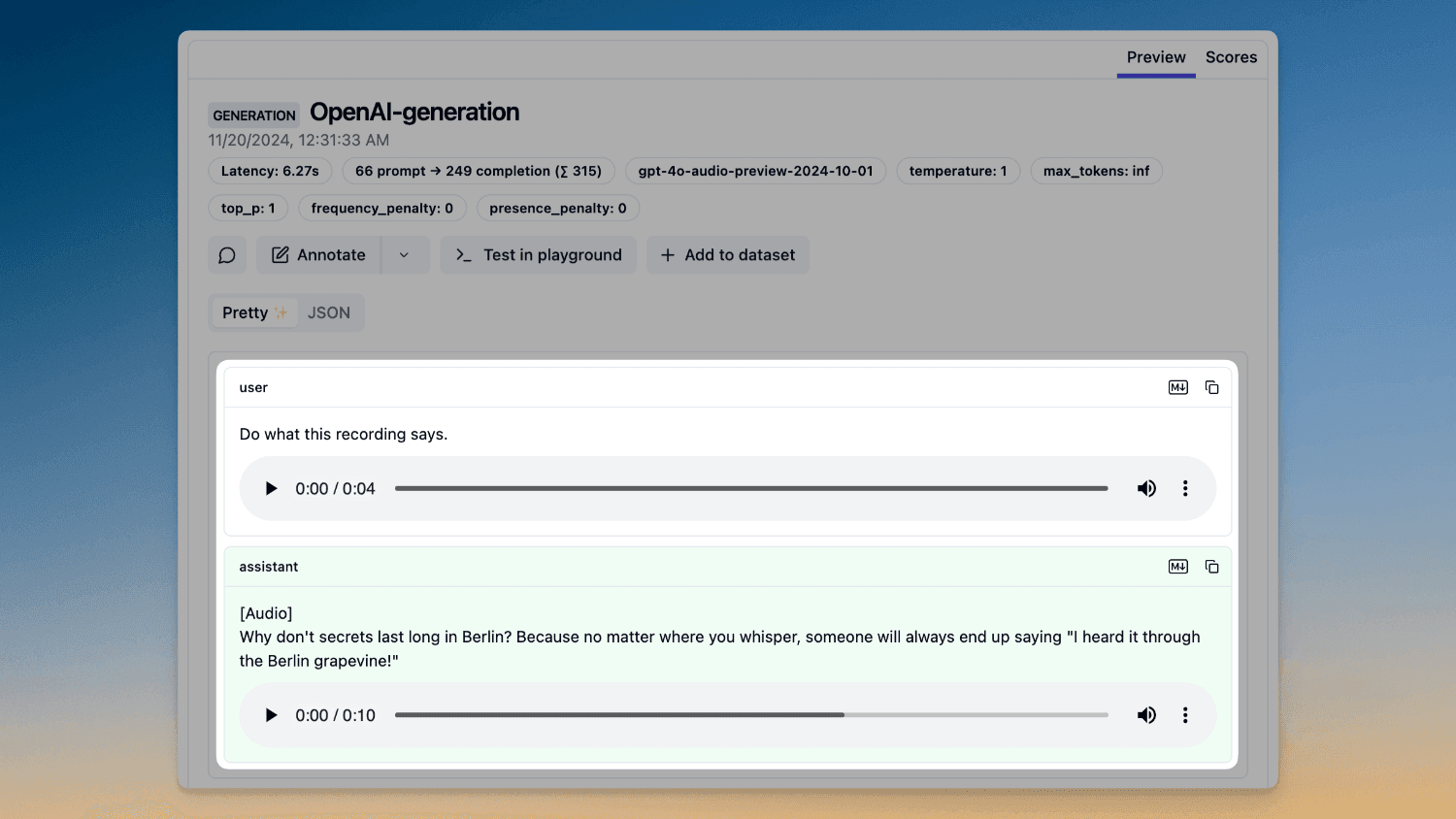Viewport: 1456px width, 819px height.
Task: Copy the user message content
Action: click(x=1211, y=386)
